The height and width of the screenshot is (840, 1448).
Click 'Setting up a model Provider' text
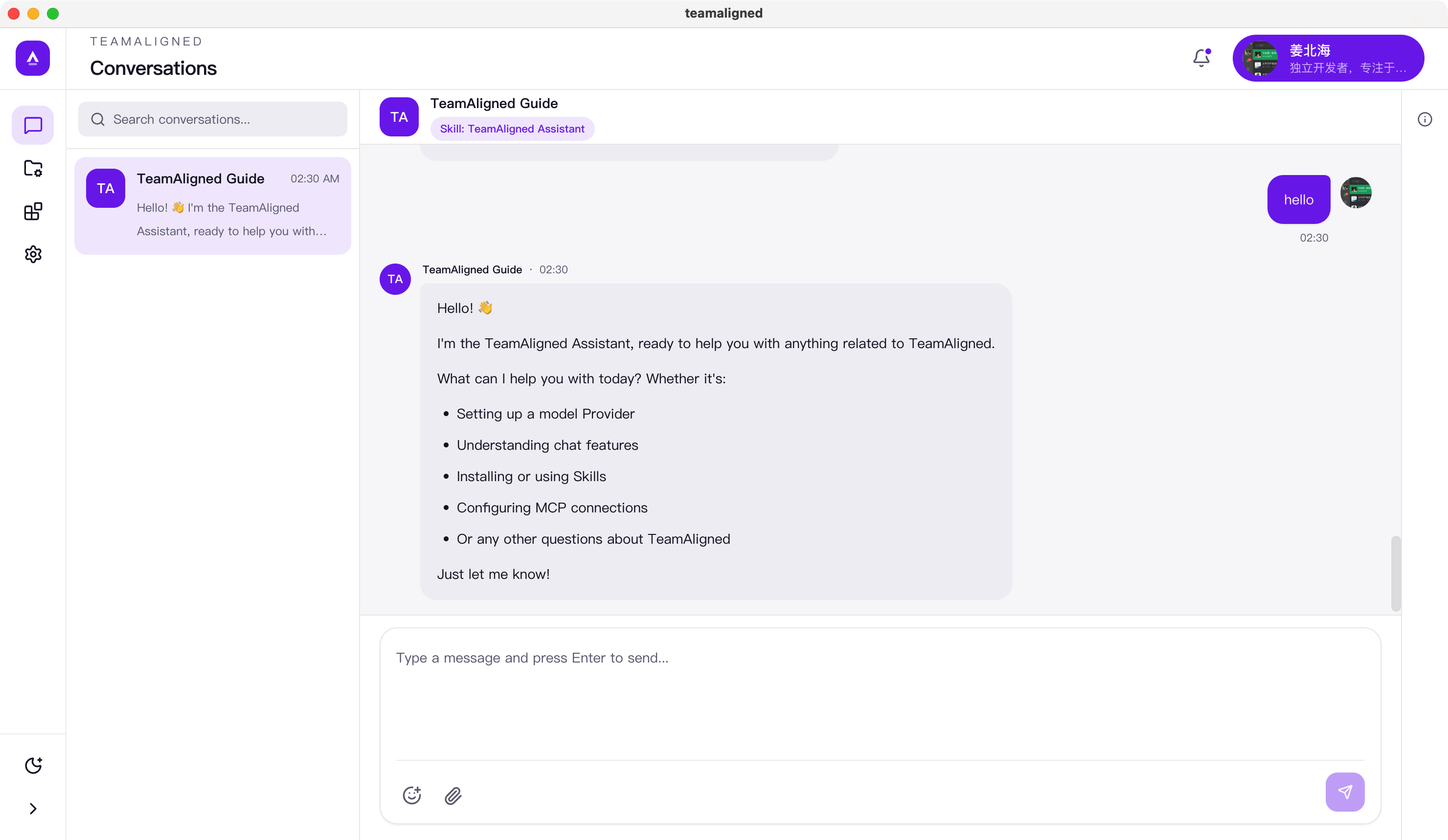pyautogui.click(x=545, y=414)
